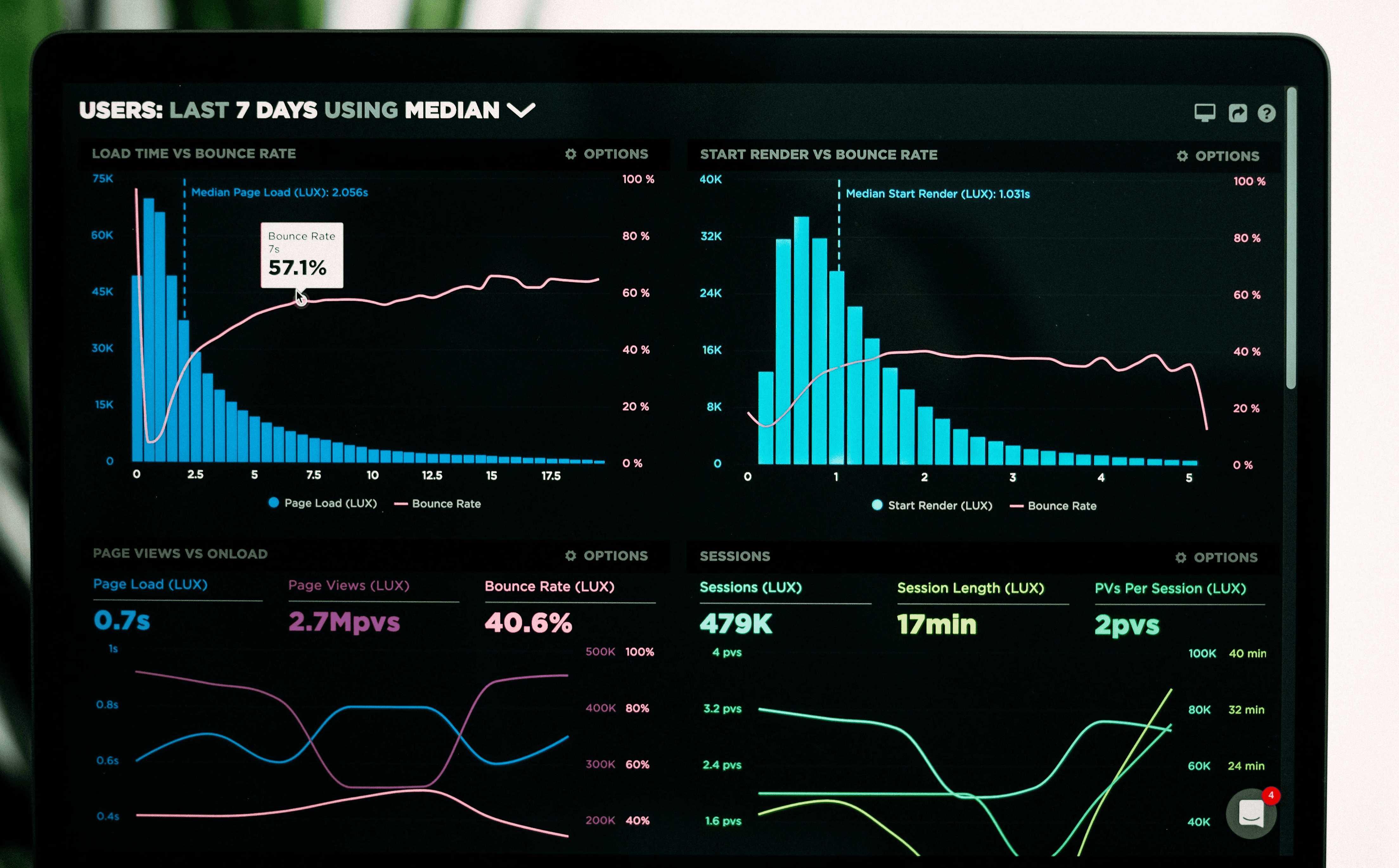The width and height of the screenshot is (1399, 868).
Task: Select the Sessions (LUX) metric heading
Action: (751, 587)
